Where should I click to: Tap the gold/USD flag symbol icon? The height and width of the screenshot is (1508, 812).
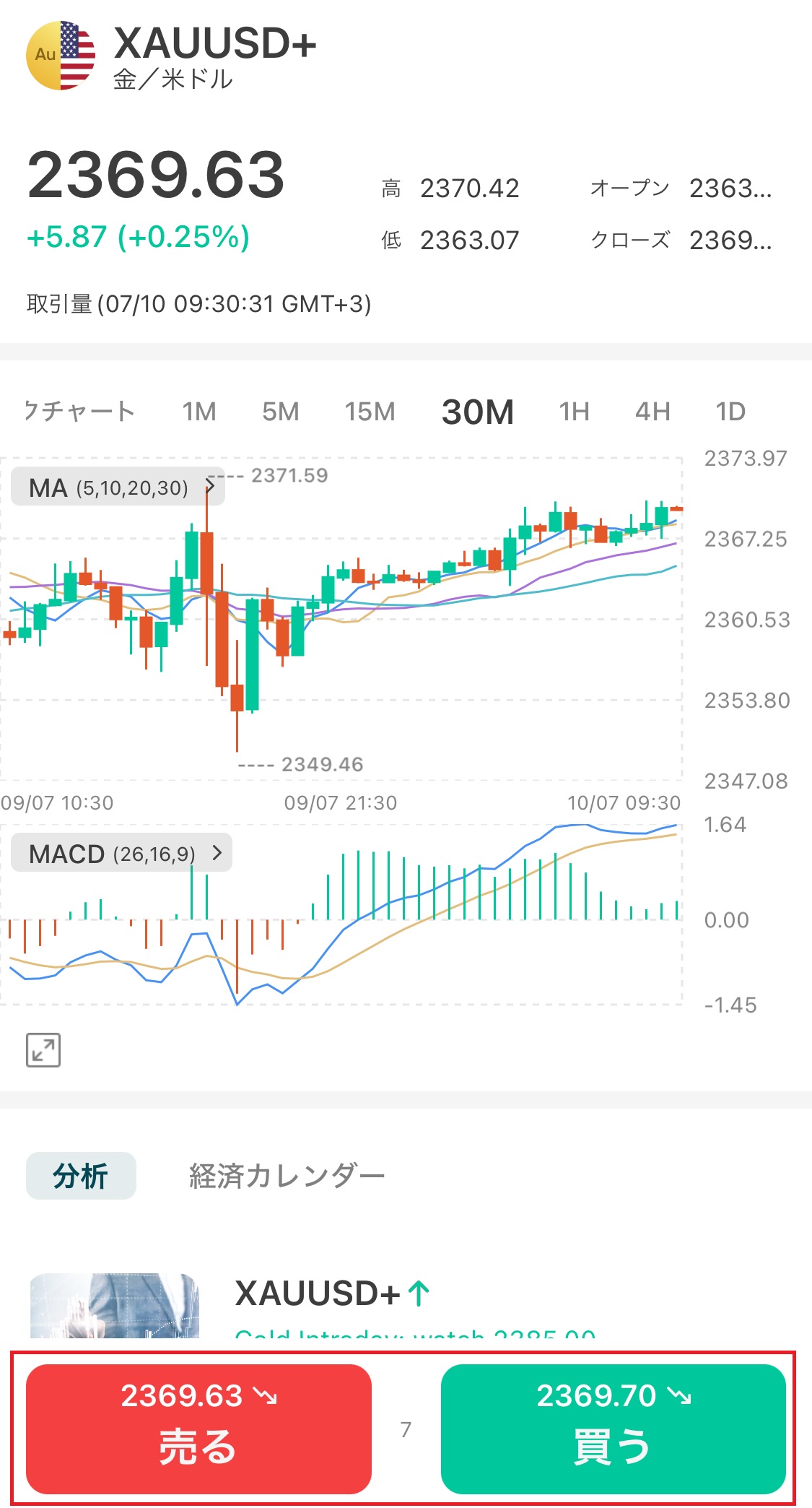point(61,56)
